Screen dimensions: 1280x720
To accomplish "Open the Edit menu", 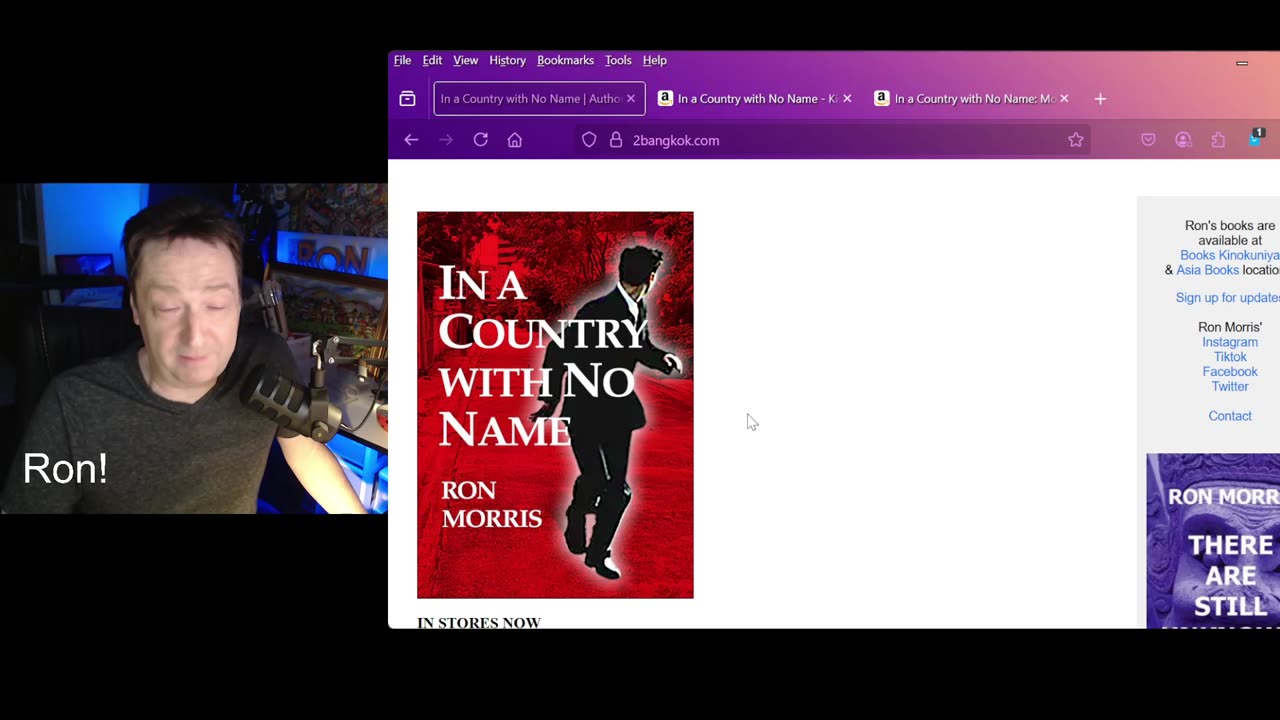I will [432, 60].
